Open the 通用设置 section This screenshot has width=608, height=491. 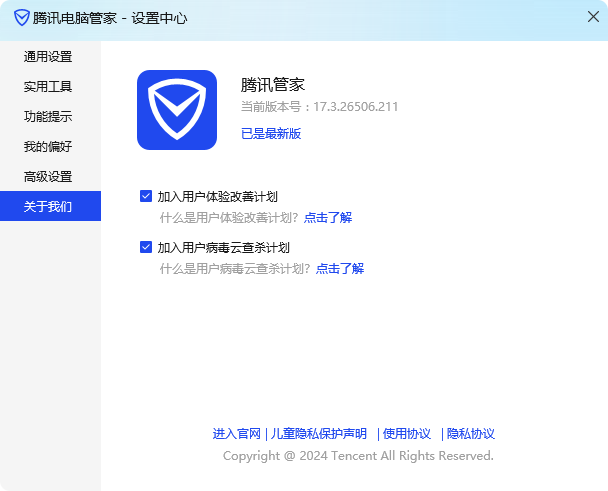pos(50,57)
